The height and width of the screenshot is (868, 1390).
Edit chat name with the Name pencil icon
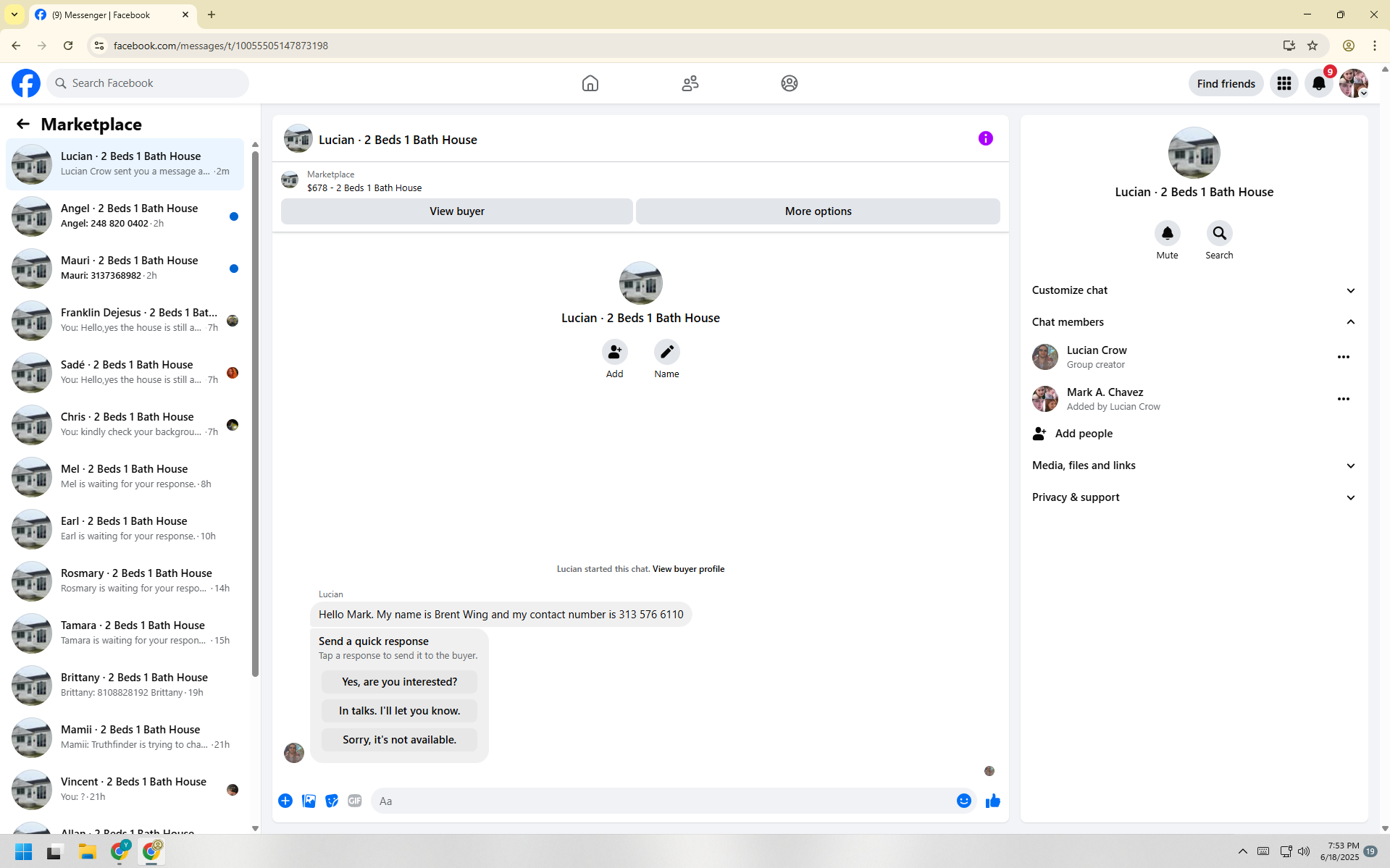pos(666,352)
